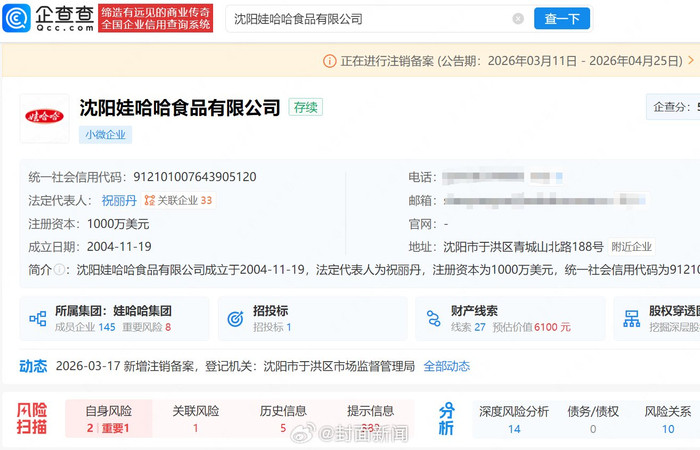Open 全部动态 all updates link

(x=446, y=366)
